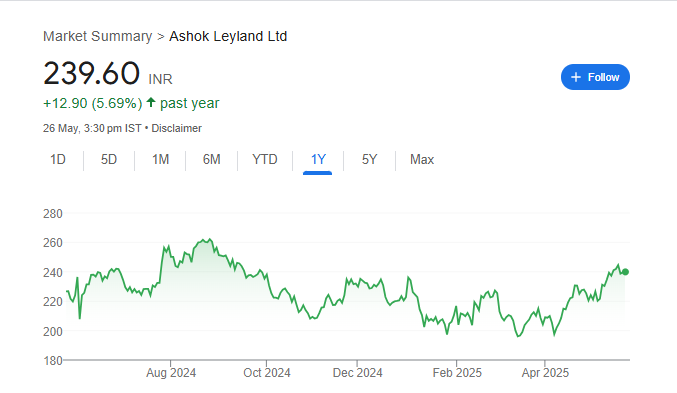Click the green endpoint dot on chart
677x393 pixels.
tap(625, 272)
